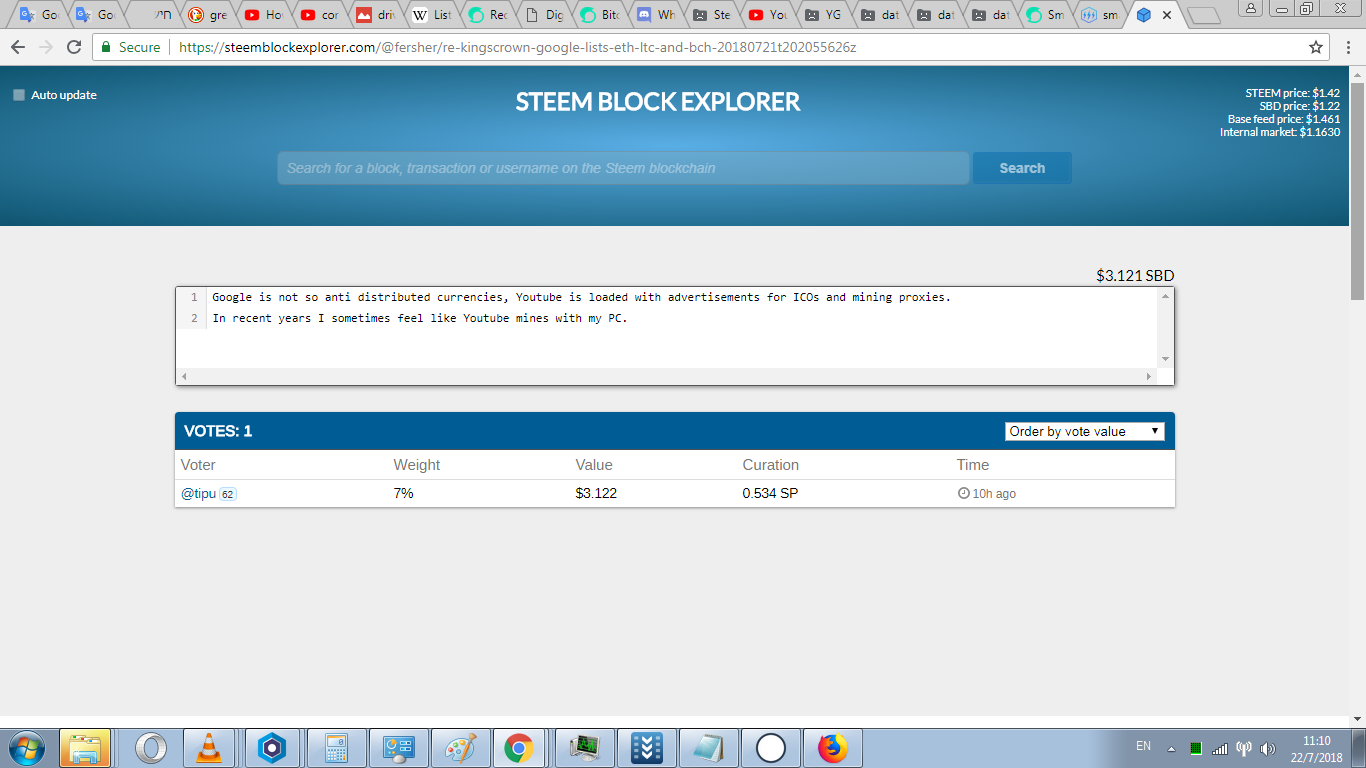Click the 7% weight cell
Image resolution: width=1366 pixels, height=768 pixels.
(403, 493)
